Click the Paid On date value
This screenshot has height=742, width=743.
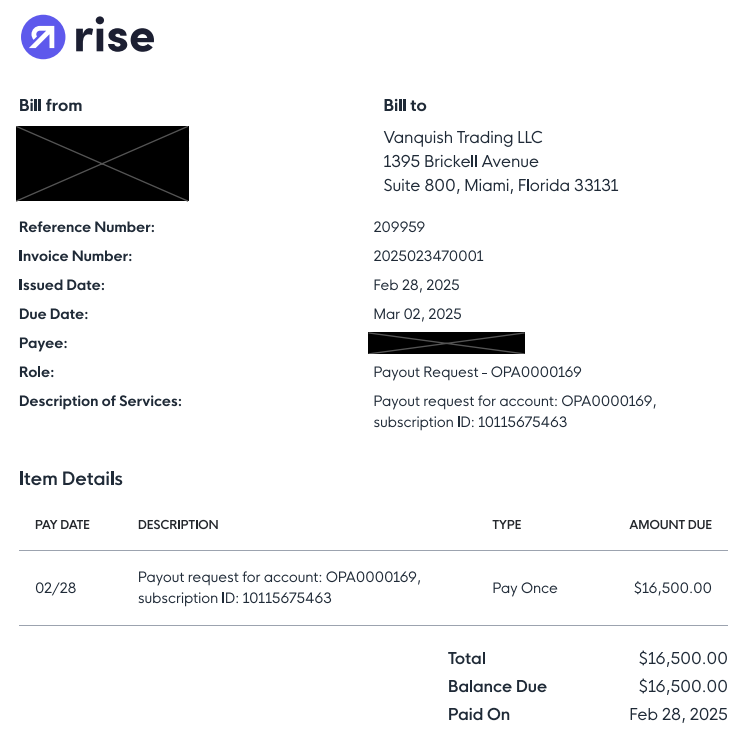[x=678, y=714]
